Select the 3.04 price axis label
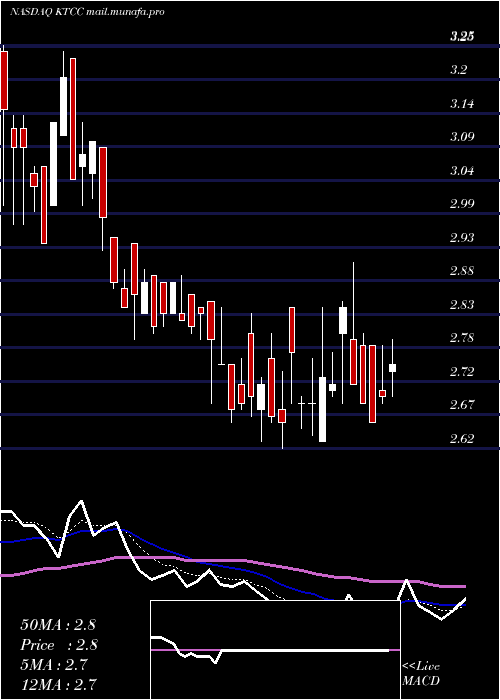The height and width of the screenshot is (700, 500). (462, 171)
